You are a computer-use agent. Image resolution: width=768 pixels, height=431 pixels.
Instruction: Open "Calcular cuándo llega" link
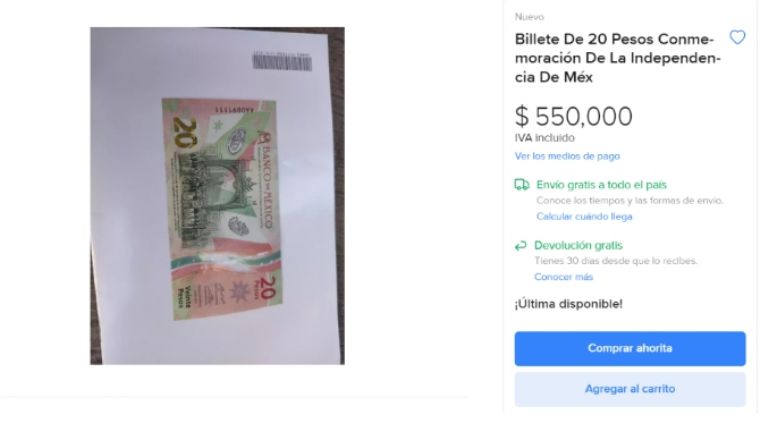pos(584,216)
